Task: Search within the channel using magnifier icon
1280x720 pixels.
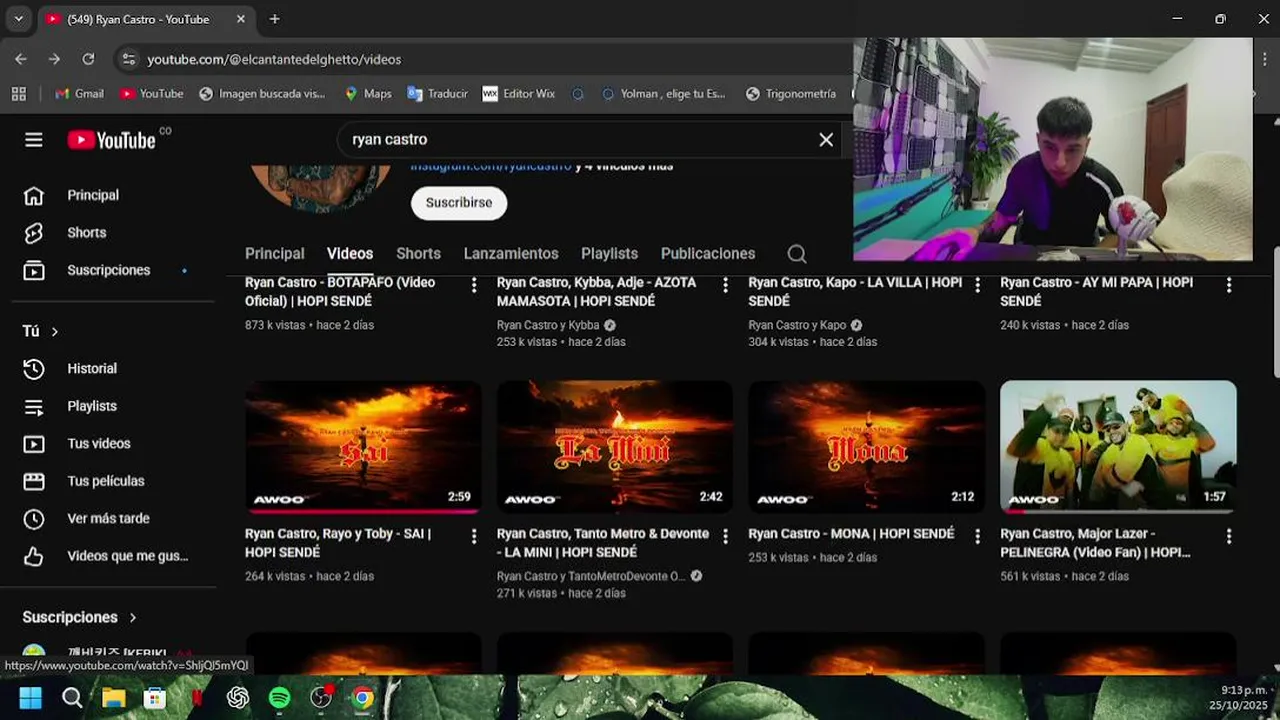Action: pos(797,254)
